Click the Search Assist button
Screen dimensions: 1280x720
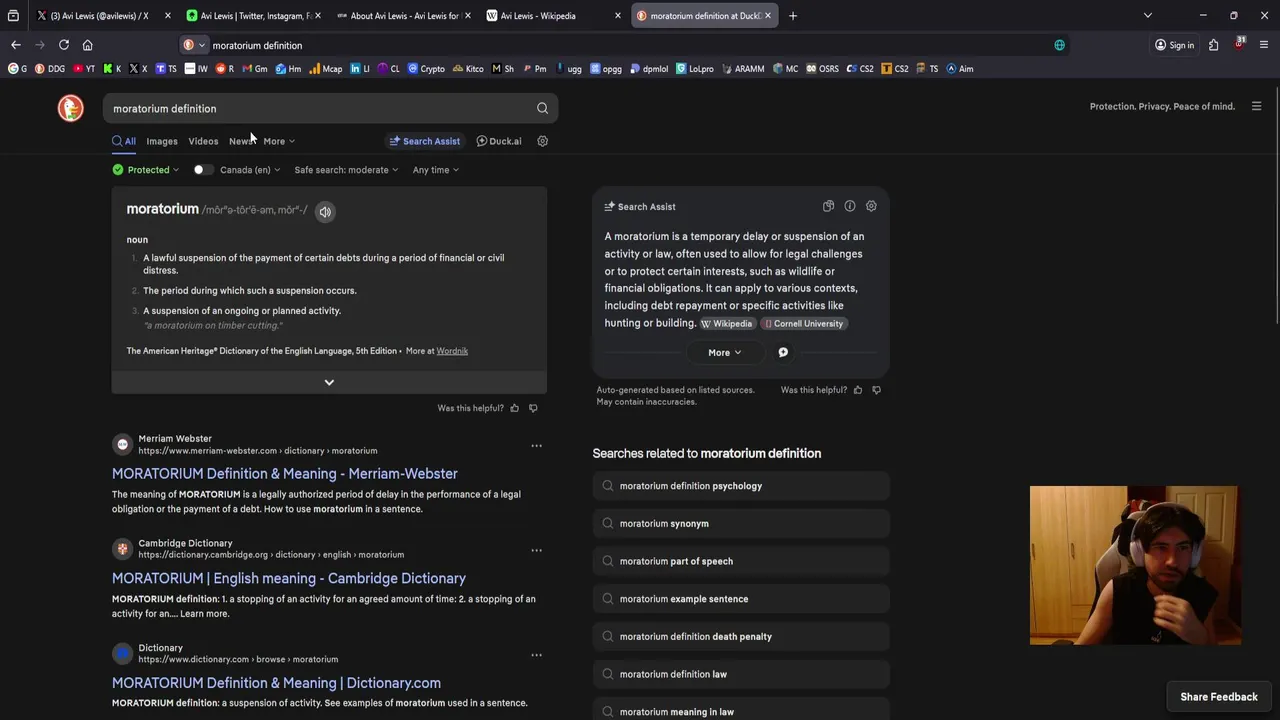click(x=425, y=141)
